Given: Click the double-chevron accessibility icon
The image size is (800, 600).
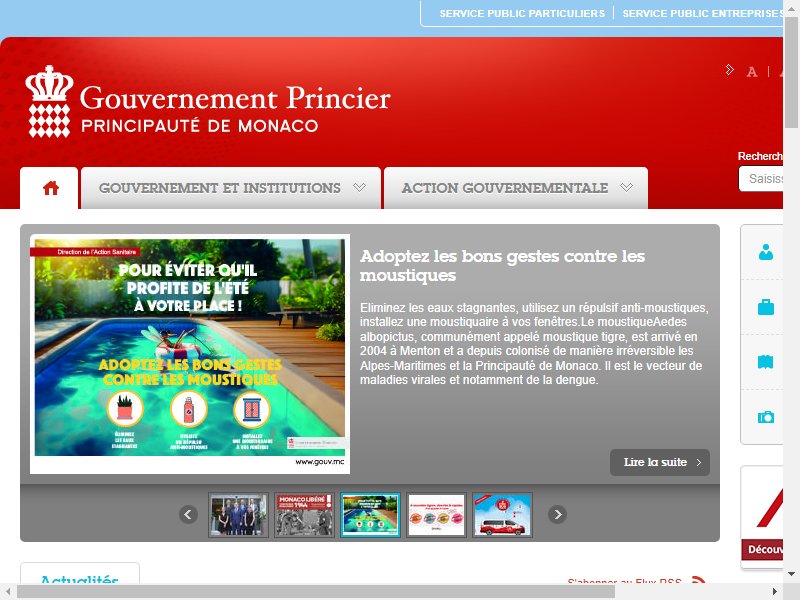Looking at the screenshot, I should [730, 69].
